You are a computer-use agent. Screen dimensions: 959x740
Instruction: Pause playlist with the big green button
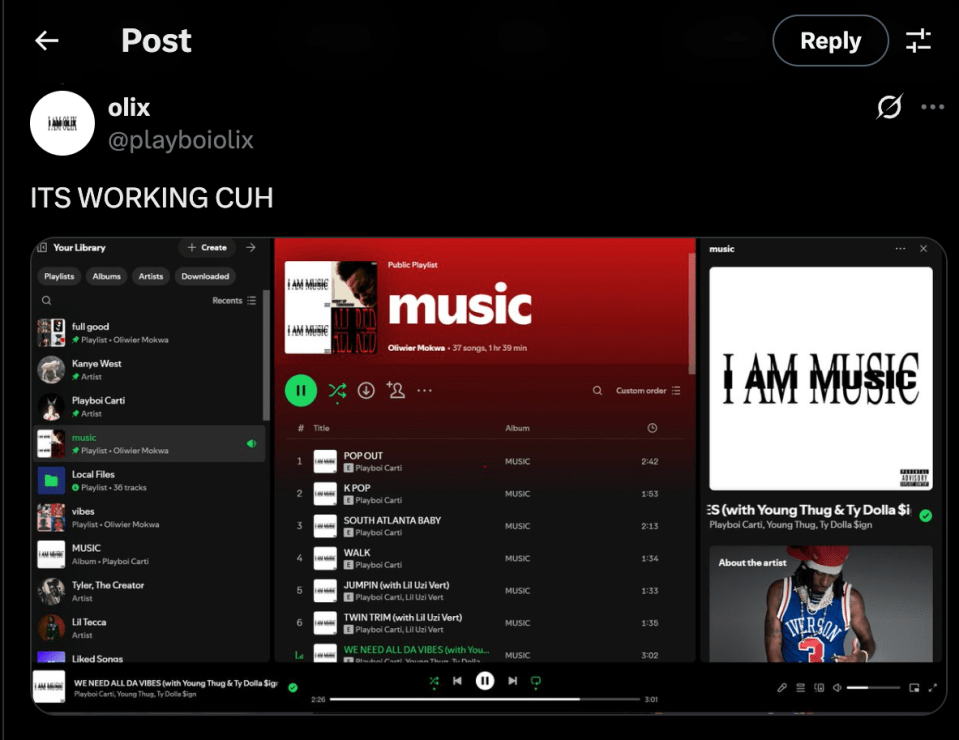tap(301, 390)
